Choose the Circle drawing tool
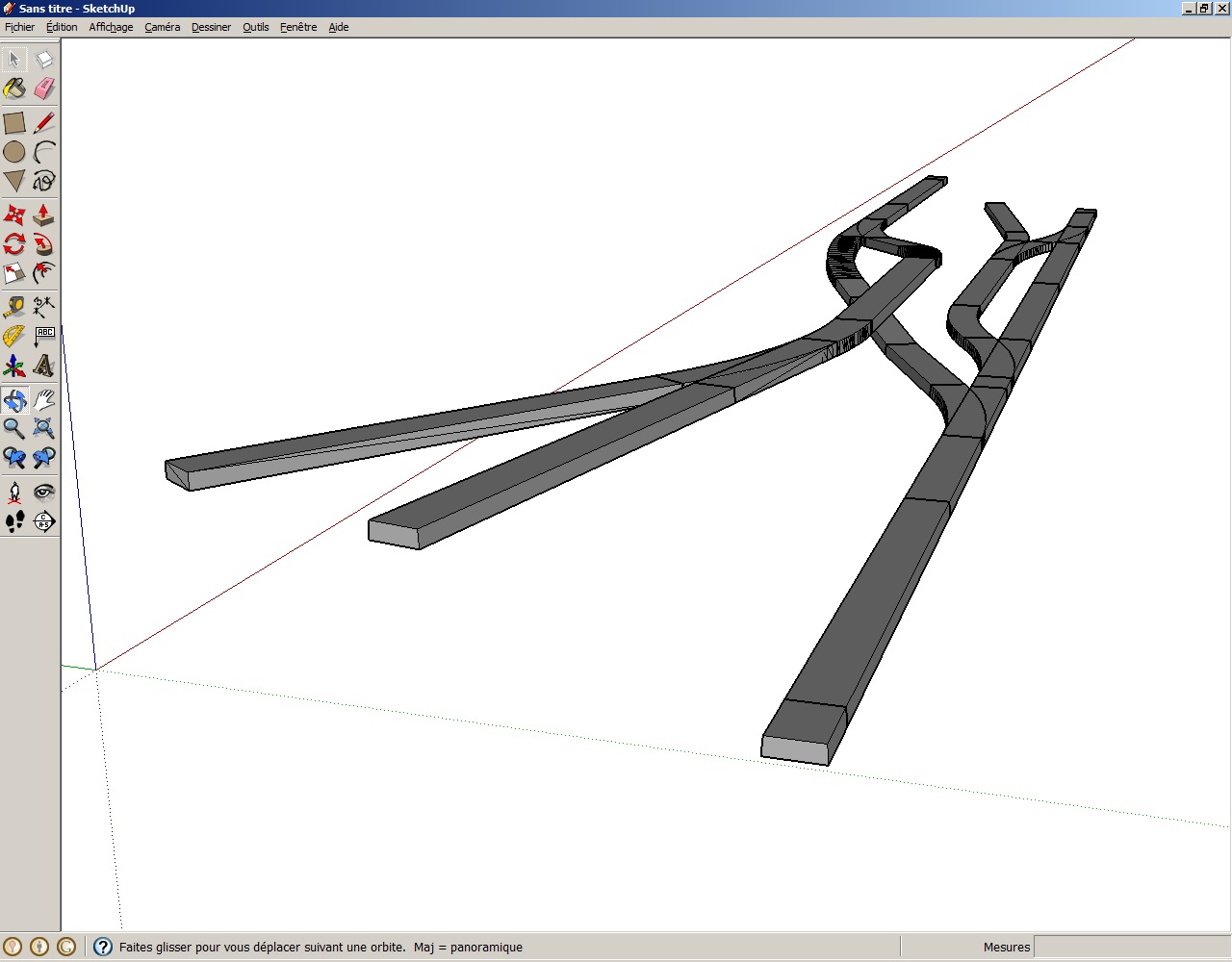 tap(14, 152)
